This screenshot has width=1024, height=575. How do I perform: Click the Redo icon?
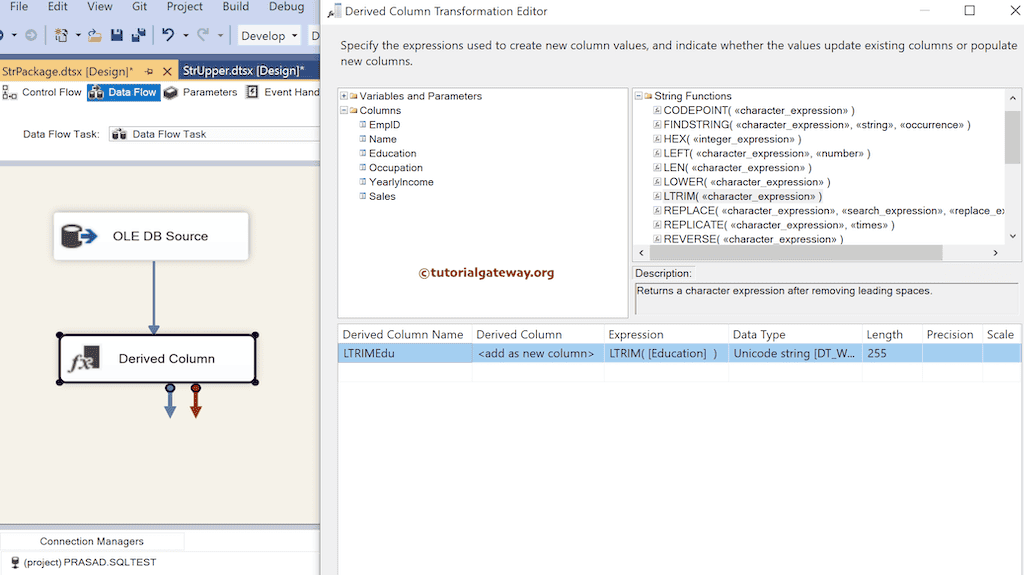pos(203,35)
